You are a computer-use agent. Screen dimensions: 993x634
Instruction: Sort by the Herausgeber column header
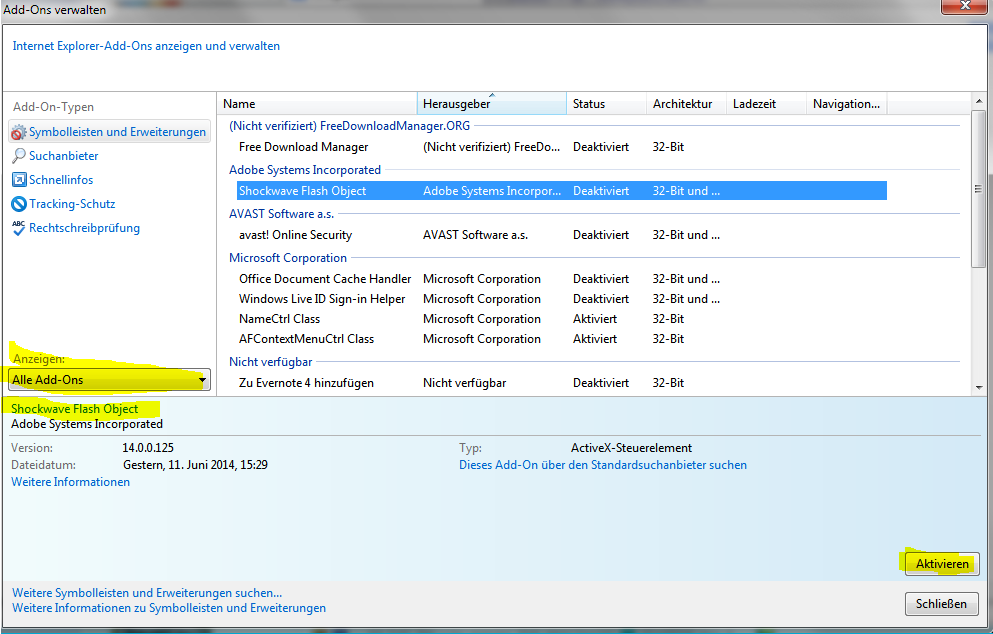[x=491, y=104]
